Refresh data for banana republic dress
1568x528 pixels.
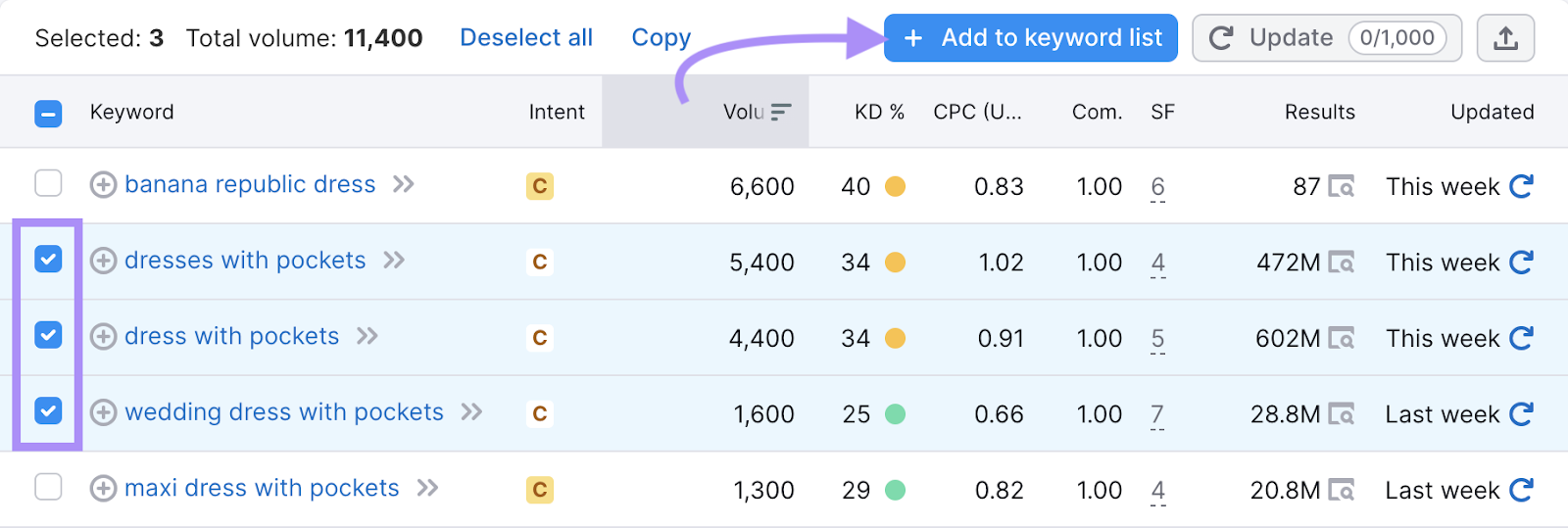[1521, 186]
